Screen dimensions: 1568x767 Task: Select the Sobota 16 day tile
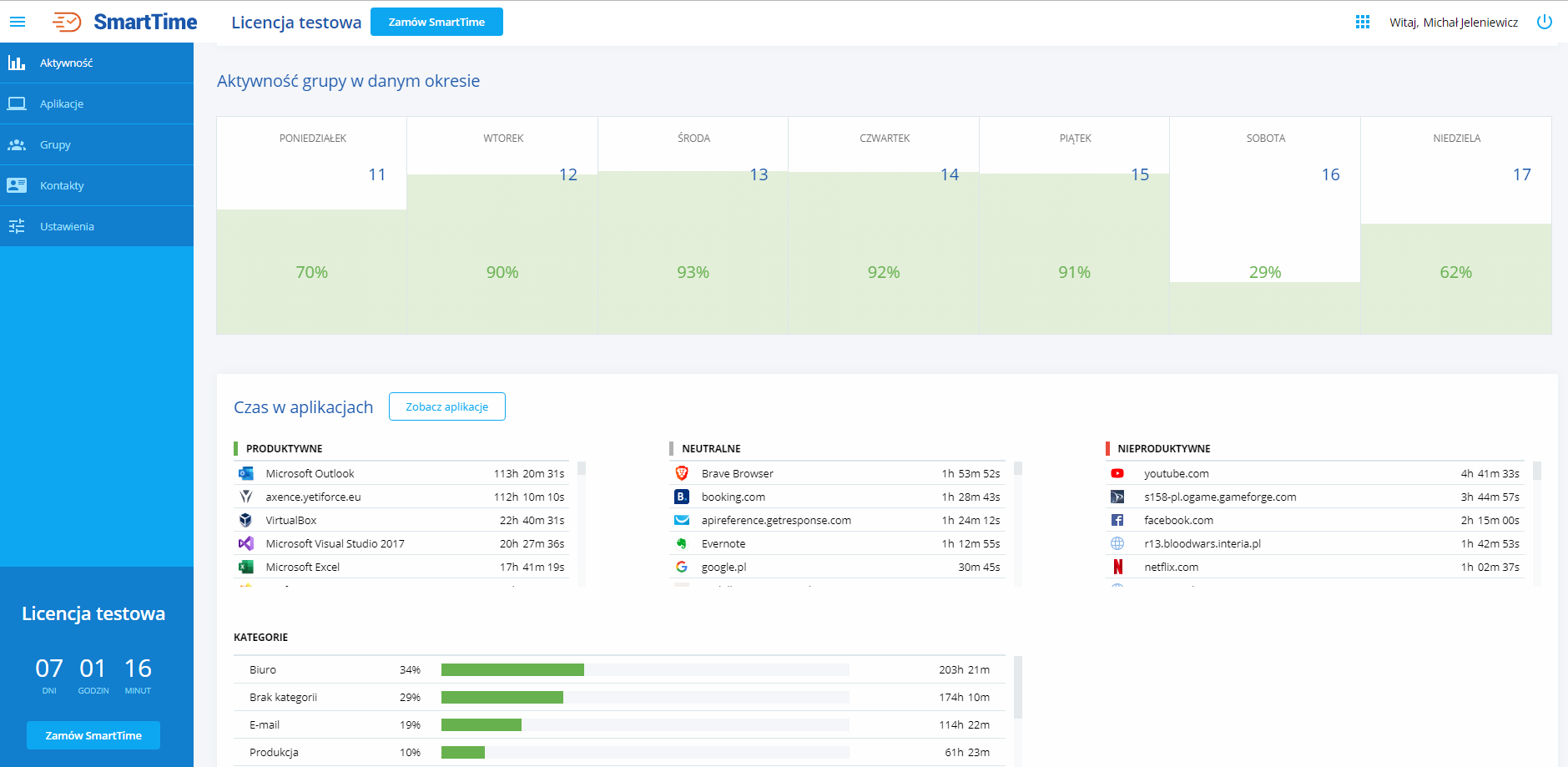click(x=1265, y=225)
